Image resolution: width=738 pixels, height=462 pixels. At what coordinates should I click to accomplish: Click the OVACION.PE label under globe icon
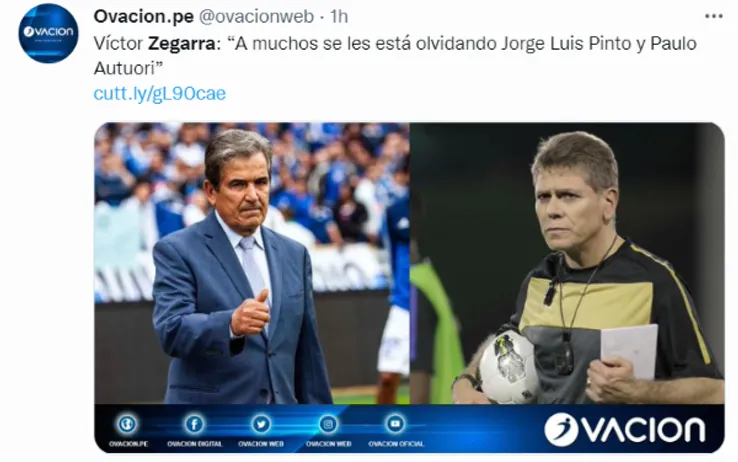point(128,444)
